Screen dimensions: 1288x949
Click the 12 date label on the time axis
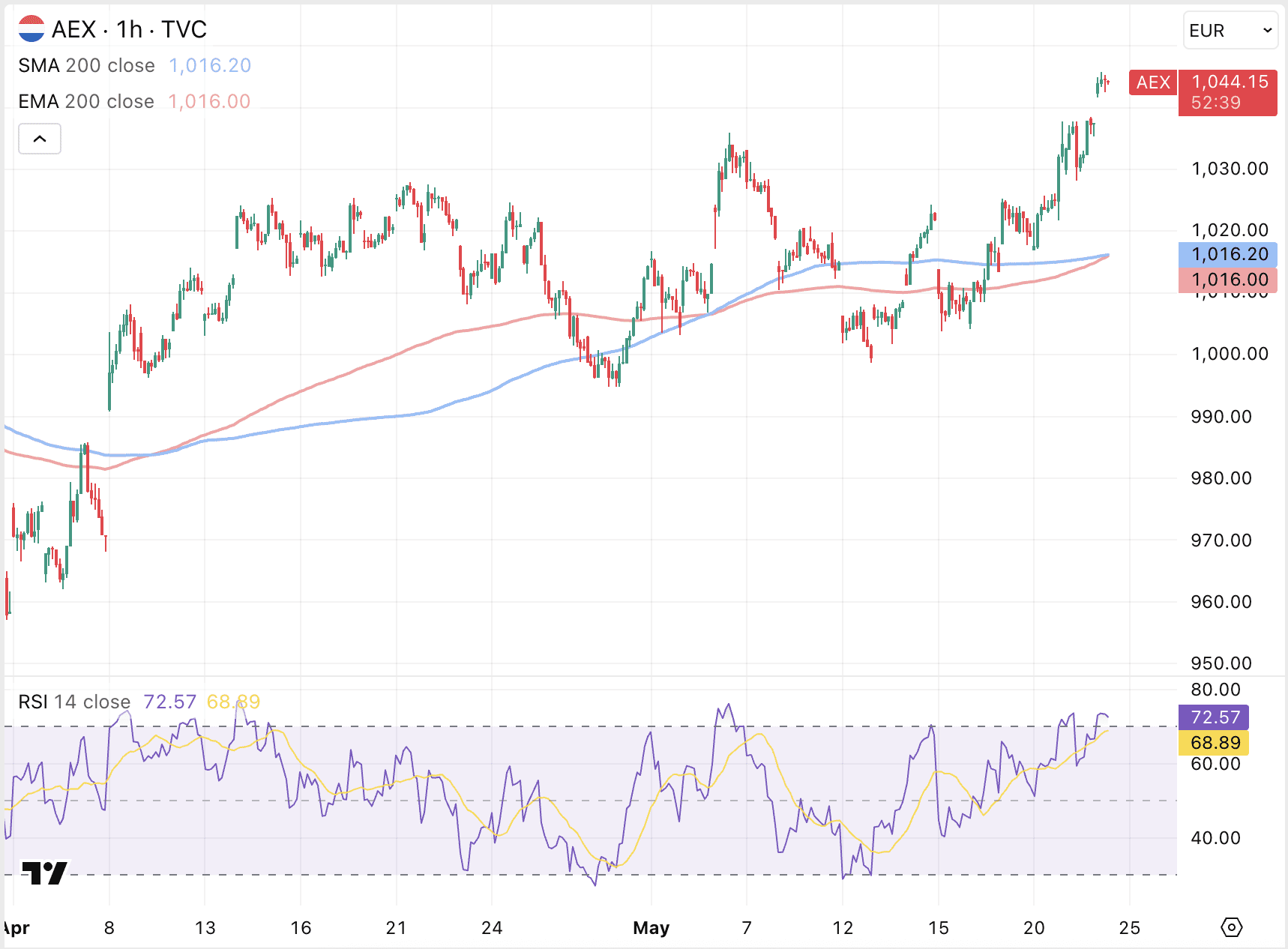click(x=843, y=928)
